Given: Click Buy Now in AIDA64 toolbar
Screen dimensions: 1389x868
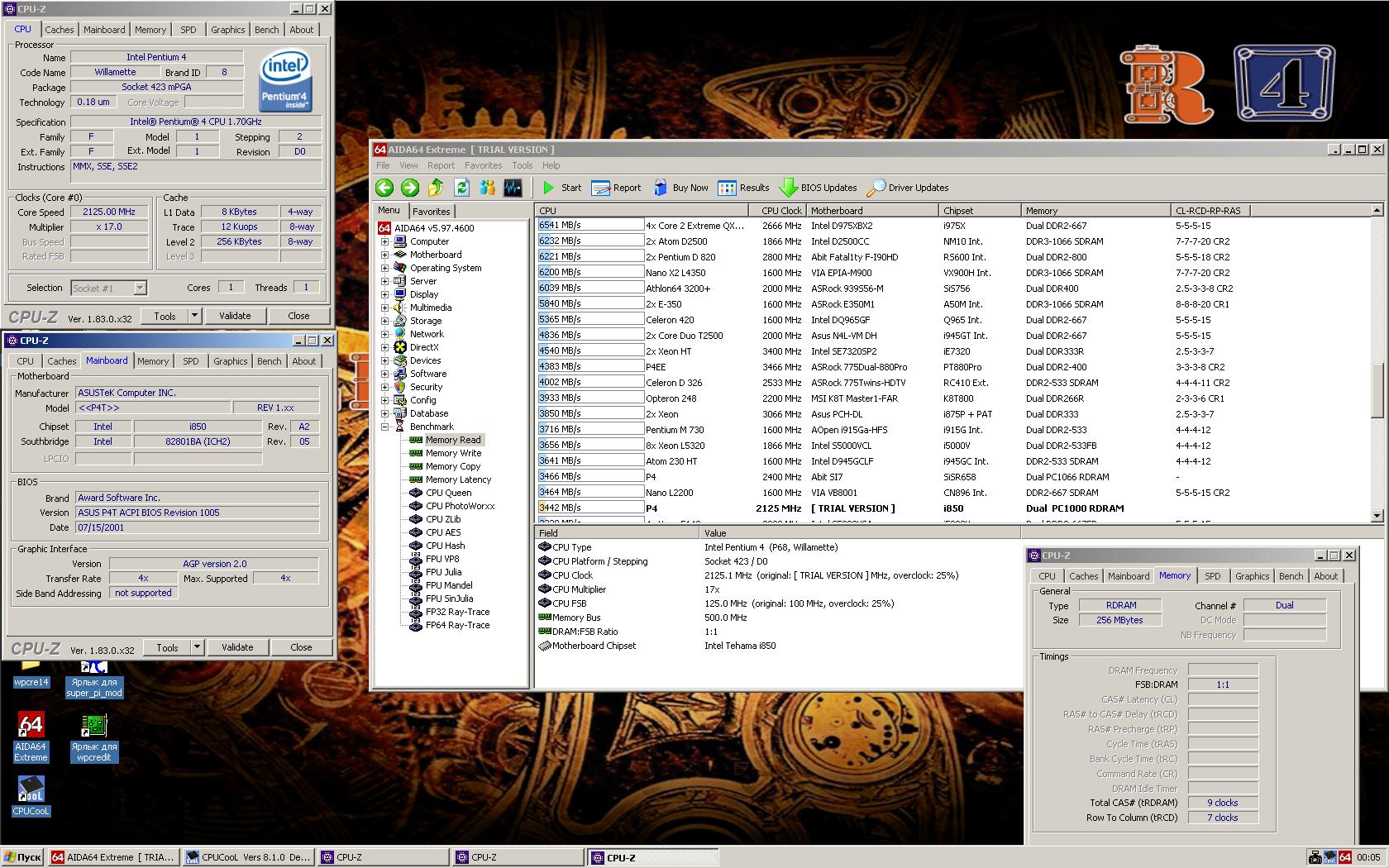Looking at the screenshot, I should [681, 188].
